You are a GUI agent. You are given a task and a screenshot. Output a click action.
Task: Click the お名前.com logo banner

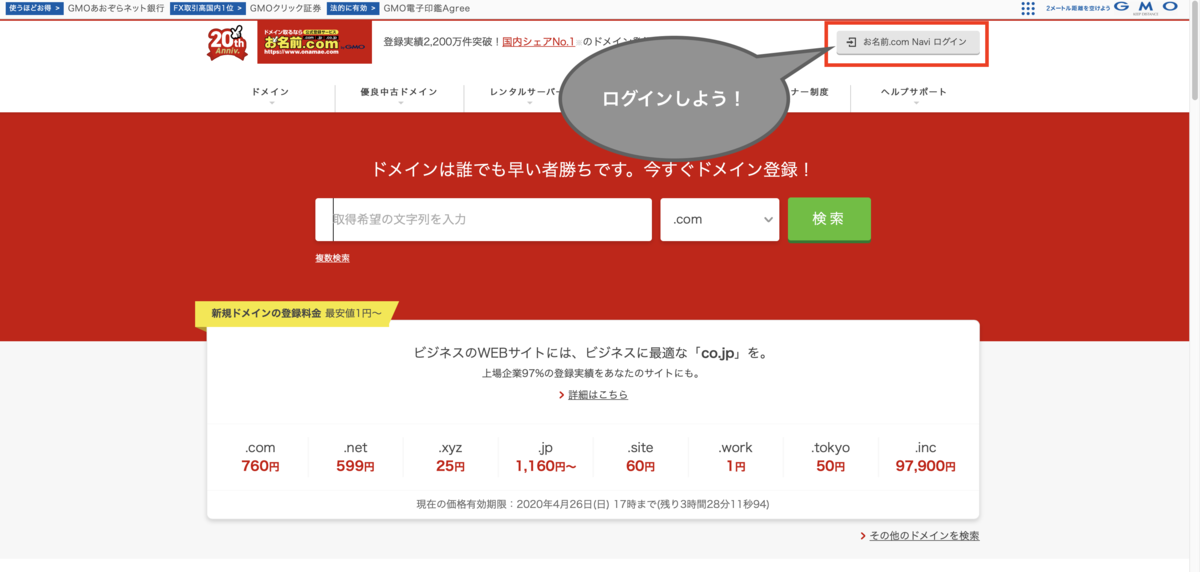click(x=314, y=42)
